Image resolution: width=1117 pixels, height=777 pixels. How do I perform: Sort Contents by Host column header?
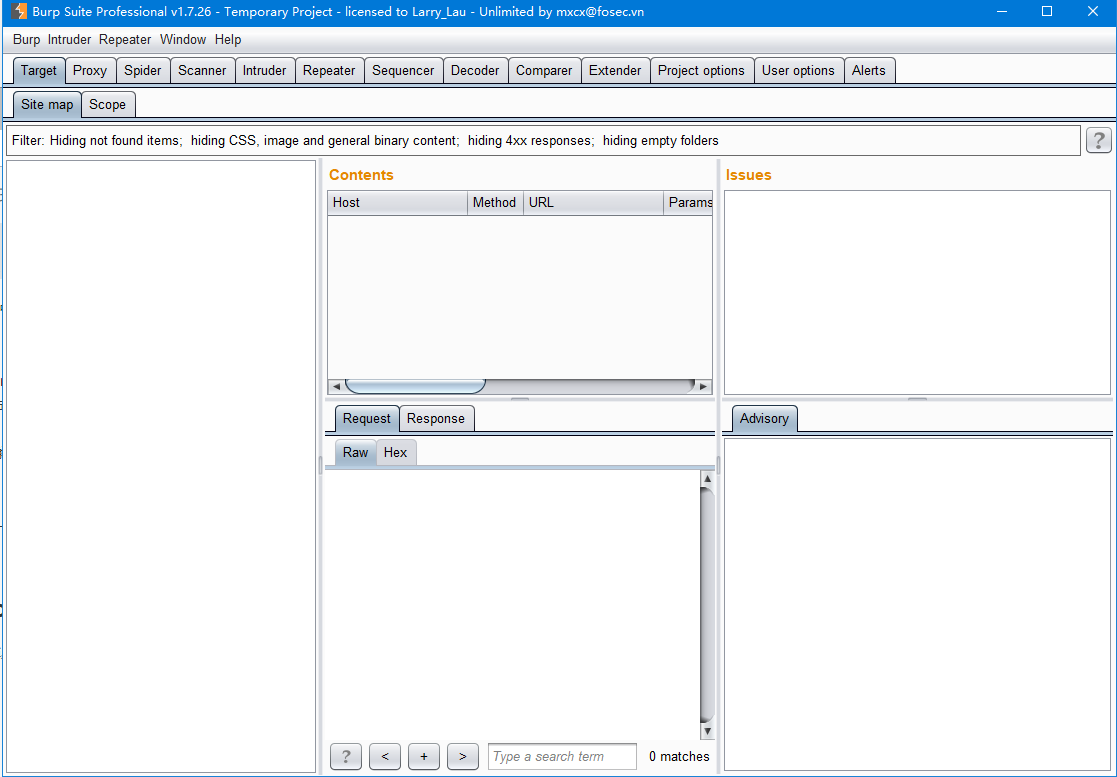click(398, 203)
